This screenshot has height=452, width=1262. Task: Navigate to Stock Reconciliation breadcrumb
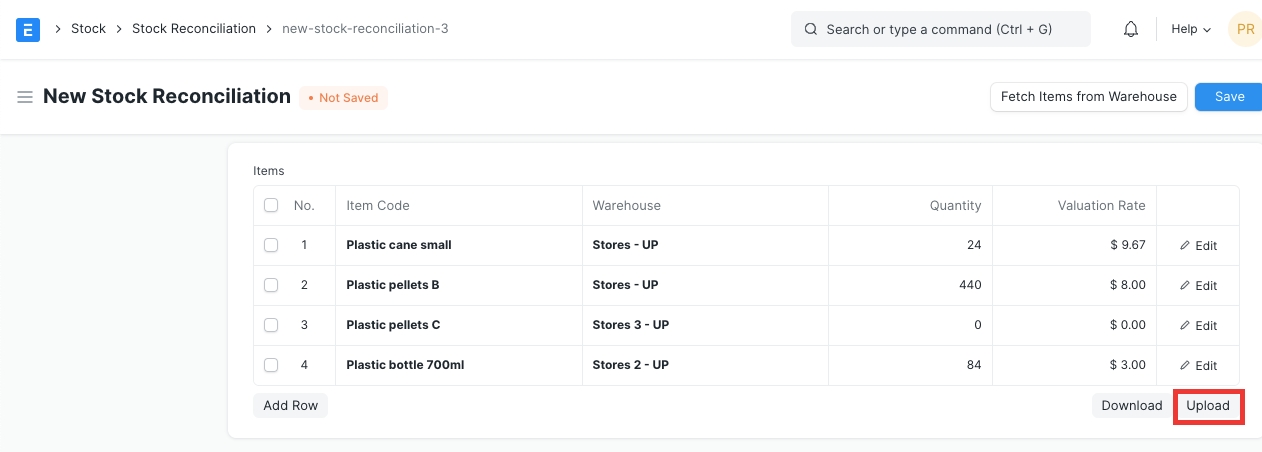pyautogui.click(x=194, y=29)
